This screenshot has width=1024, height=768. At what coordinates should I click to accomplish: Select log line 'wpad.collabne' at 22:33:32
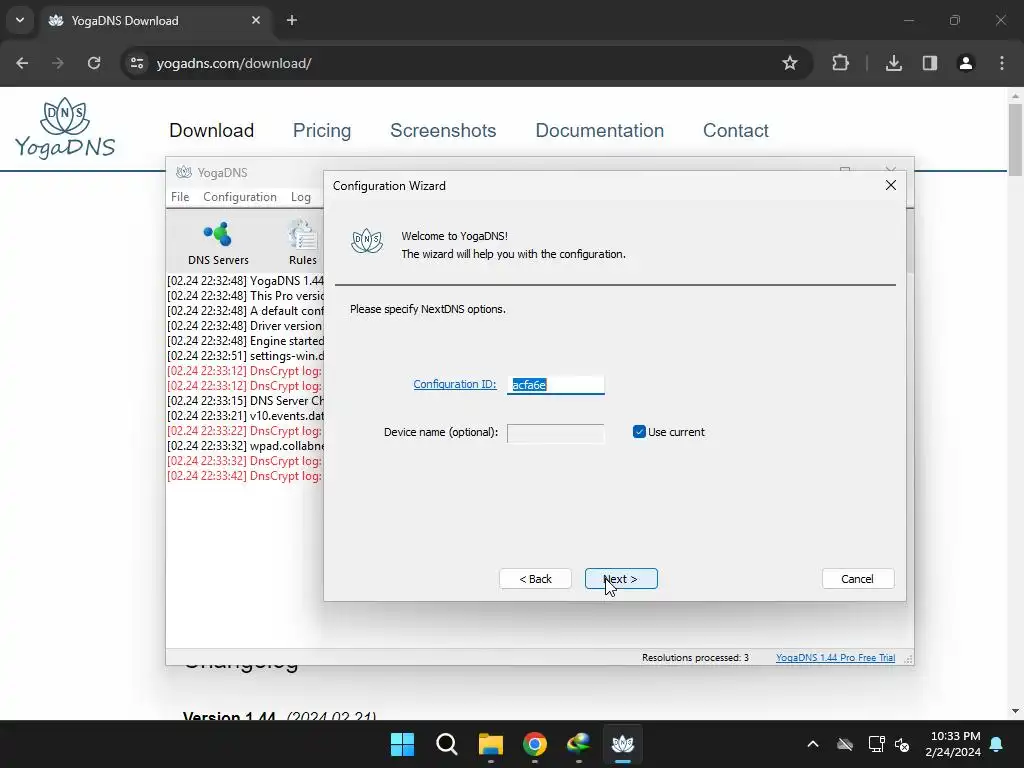tap(245, 446)
